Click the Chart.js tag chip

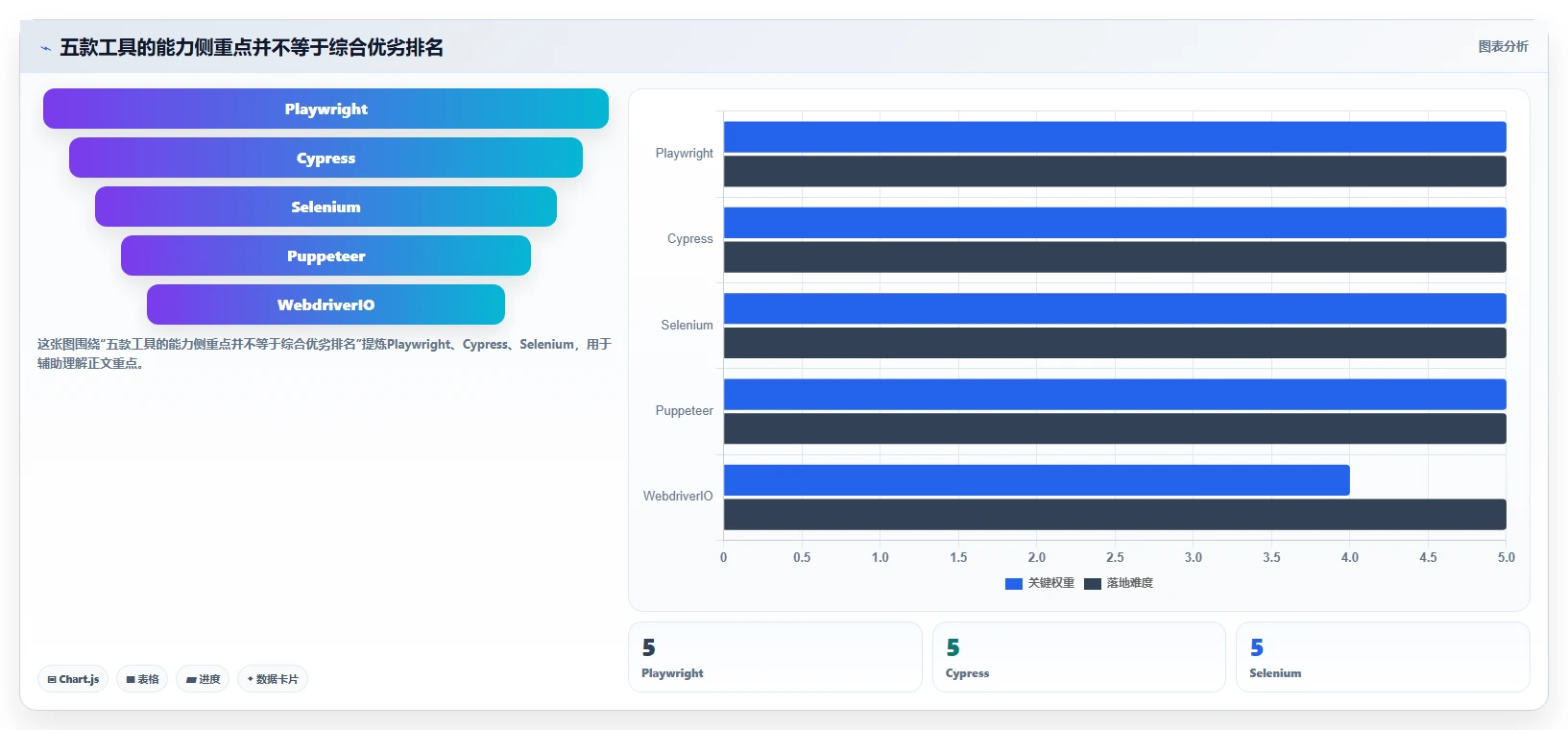(x=73, y=679)
